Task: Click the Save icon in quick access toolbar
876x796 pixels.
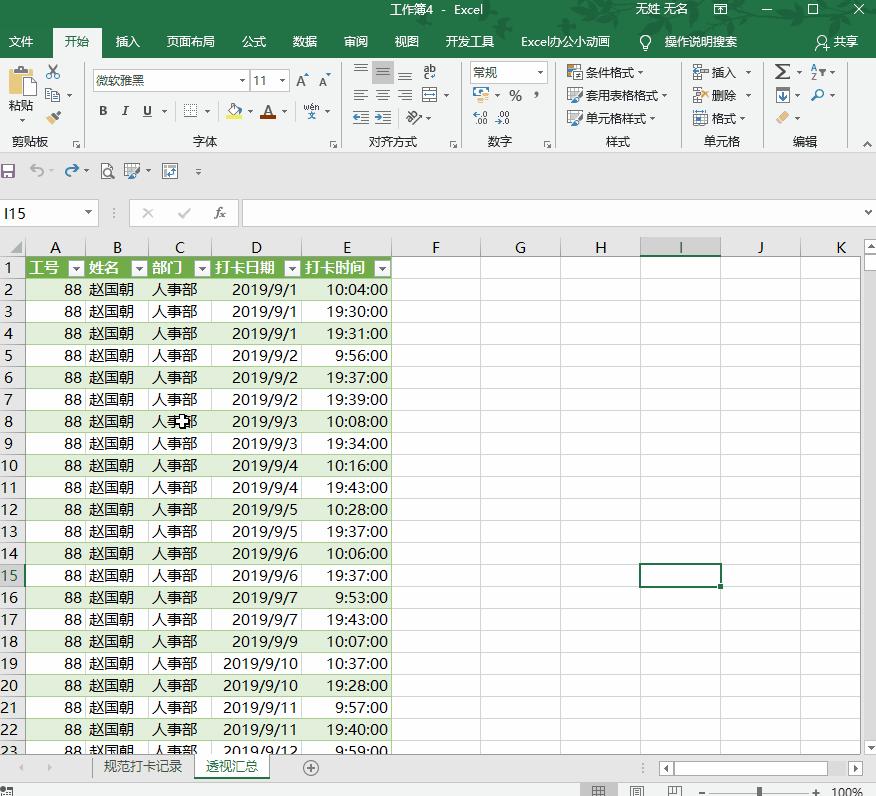Action: click(x=9, y=171)
